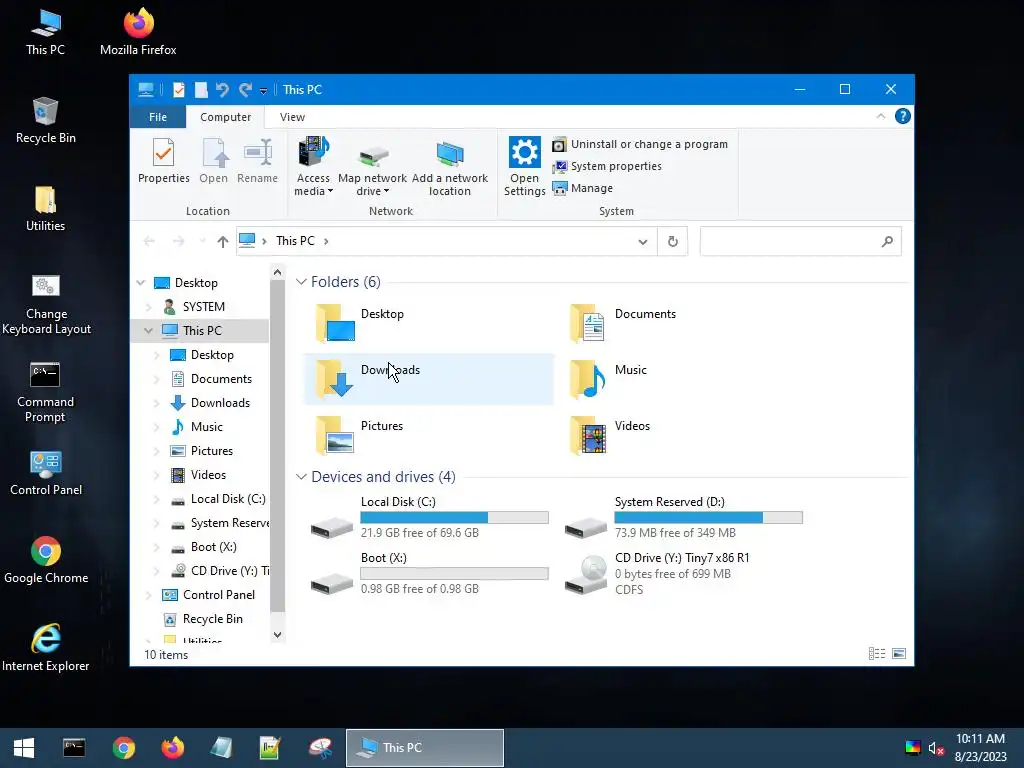Open the Access media dropdown
This screenshot has height=768, width=1024.
click(x=313, y=167)
